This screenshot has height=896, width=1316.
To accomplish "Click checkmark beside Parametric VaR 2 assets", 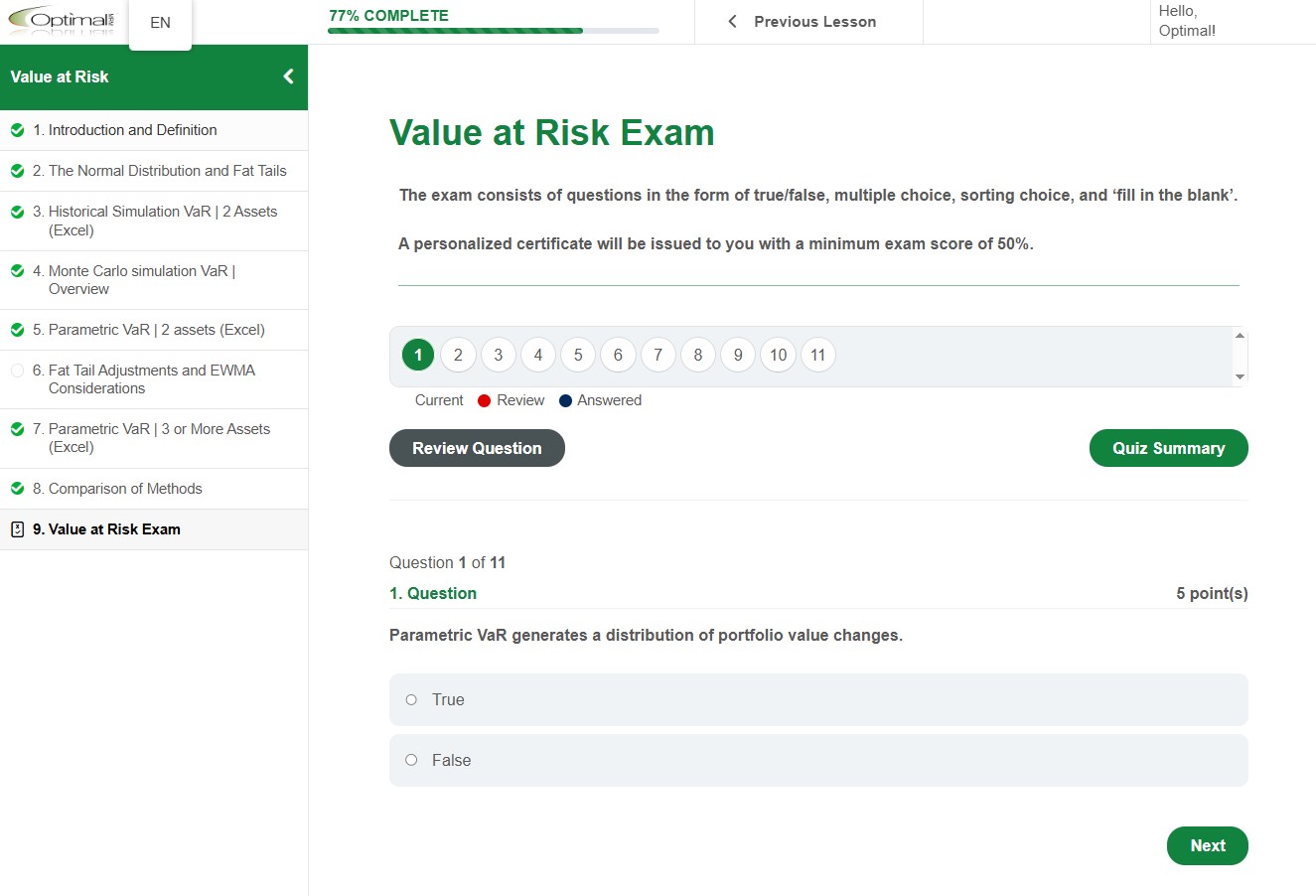I will coord(17,330).
